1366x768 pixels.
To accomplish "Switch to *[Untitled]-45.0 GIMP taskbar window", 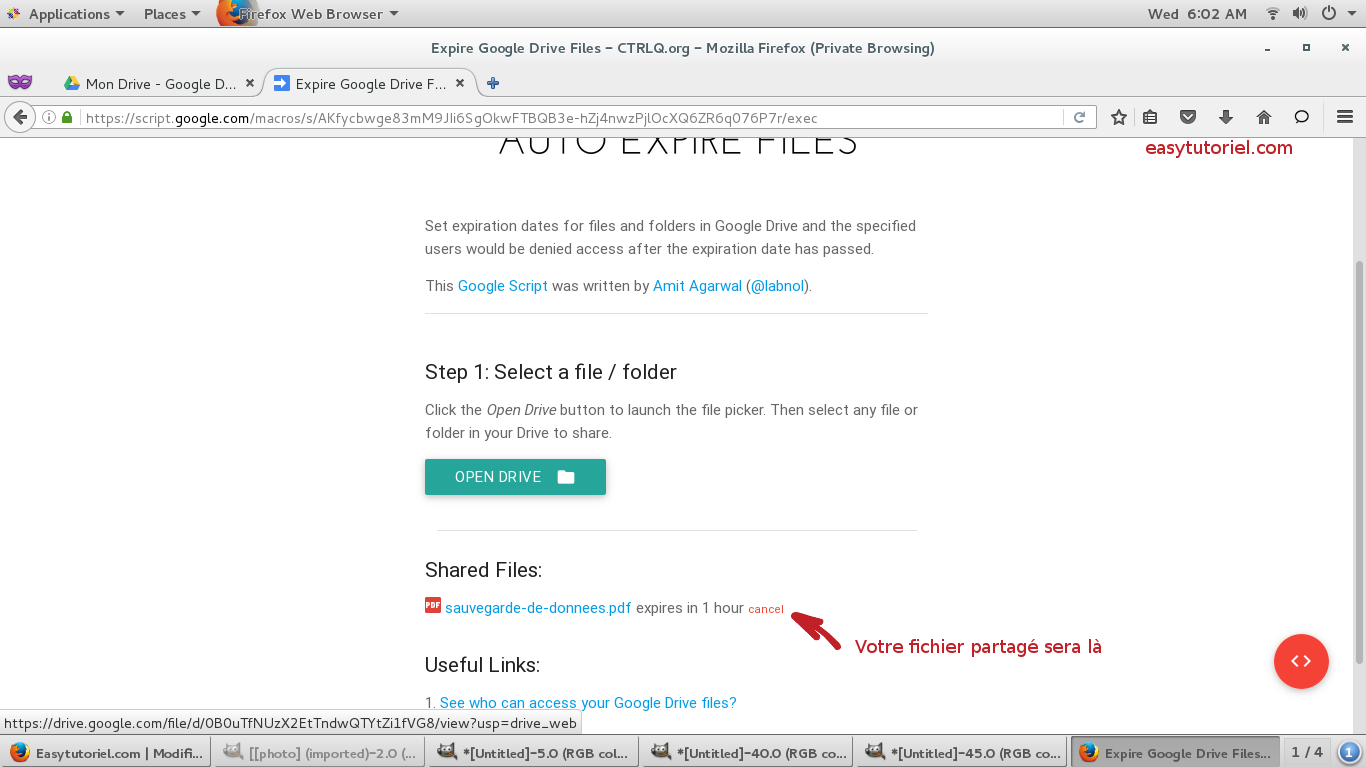I will coord(962,753).
